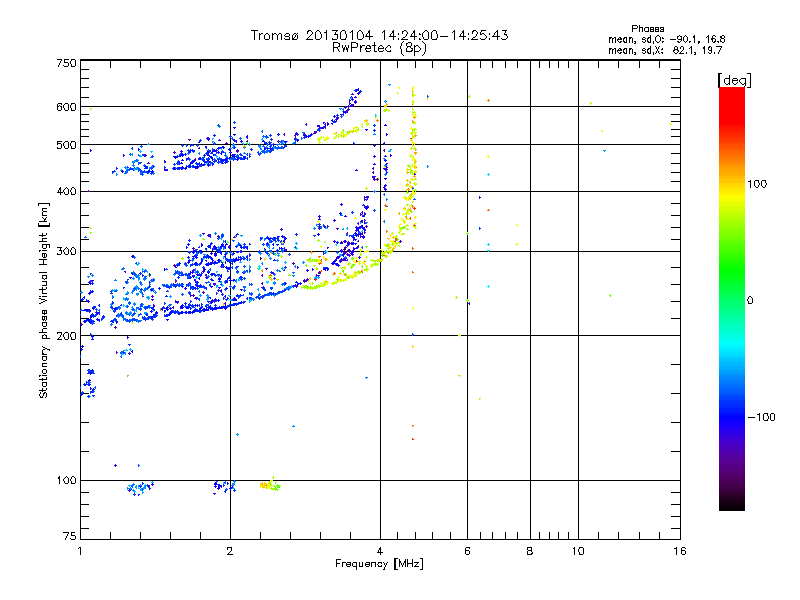Click y-axis tick label '100'
This screenshot has width=800, height=600.
pyautogui.click(x=66, y=481)
